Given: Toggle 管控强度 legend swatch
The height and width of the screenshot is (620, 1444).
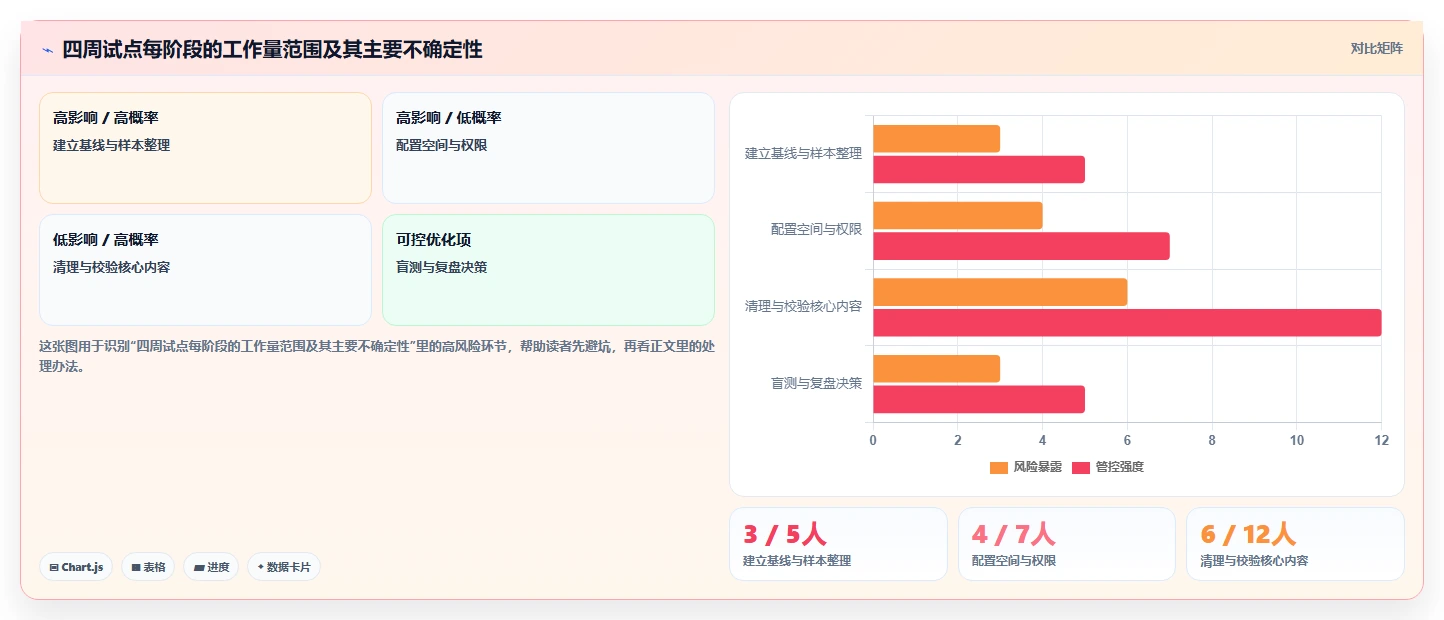Looking at the screenshot, I should coord(1081,467).
